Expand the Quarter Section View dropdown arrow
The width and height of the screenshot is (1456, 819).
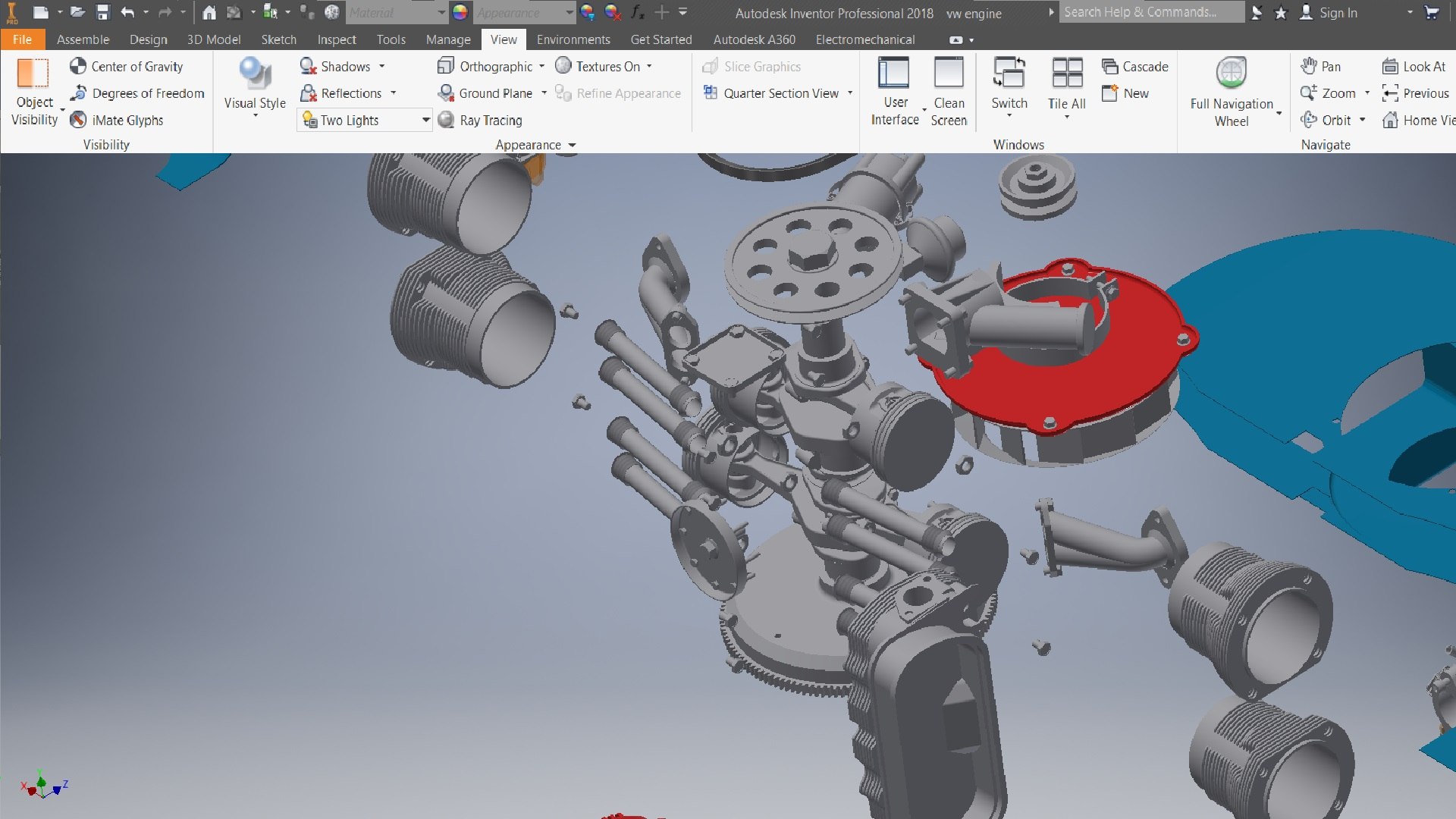(x=850, y=93)
